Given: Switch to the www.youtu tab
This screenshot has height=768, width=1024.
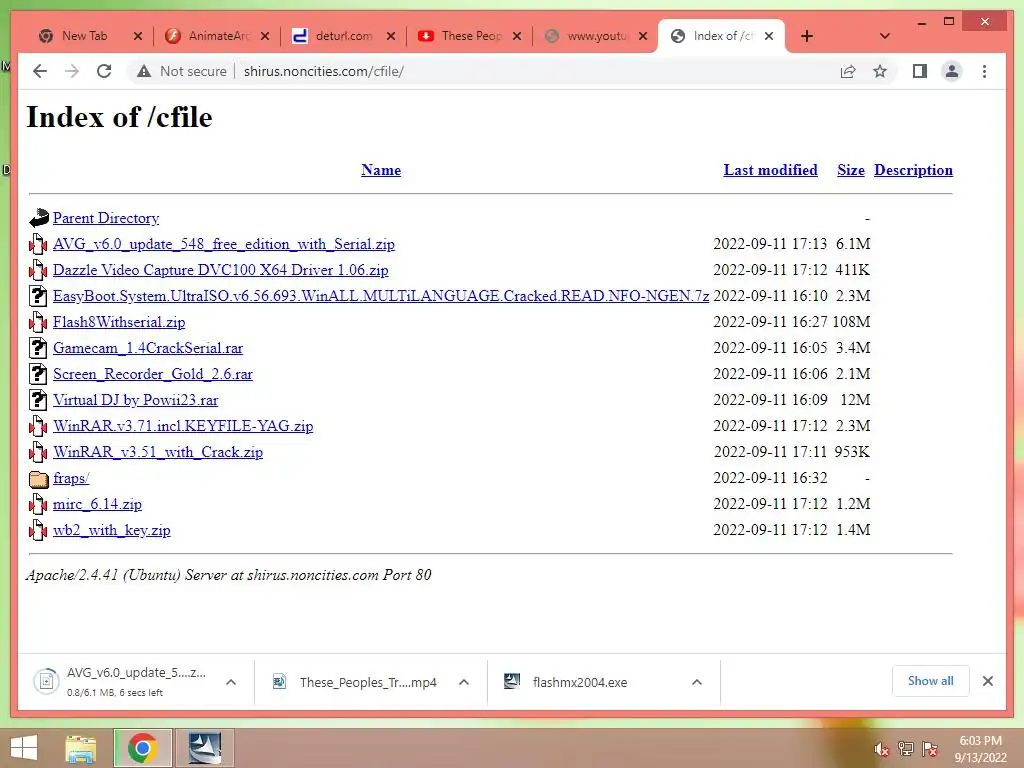Looking at the screenshot, I should [x=597, y=36].
